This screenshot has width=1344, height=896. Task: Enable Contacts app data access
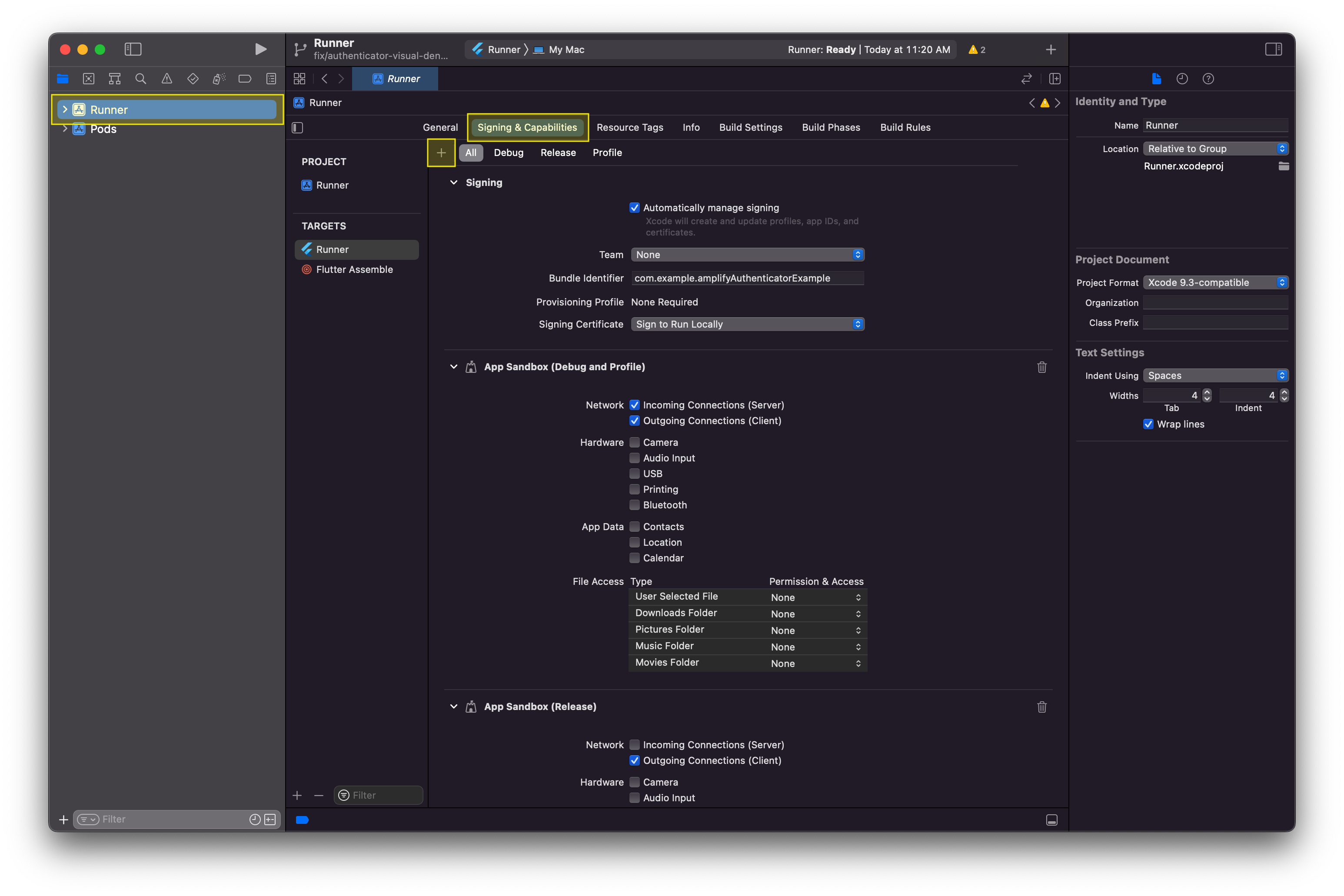pos(635,527)
